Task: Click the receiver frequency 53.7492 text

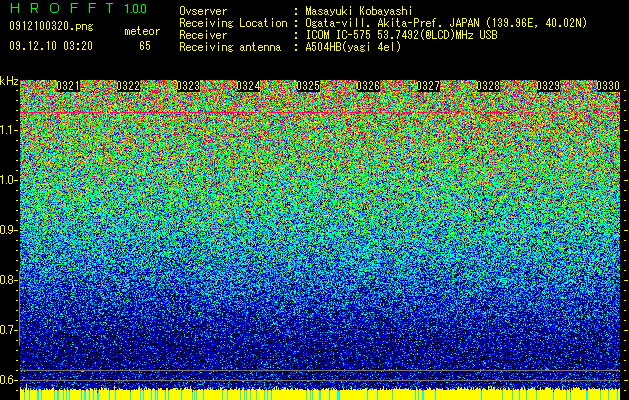Action: point(400,35)
